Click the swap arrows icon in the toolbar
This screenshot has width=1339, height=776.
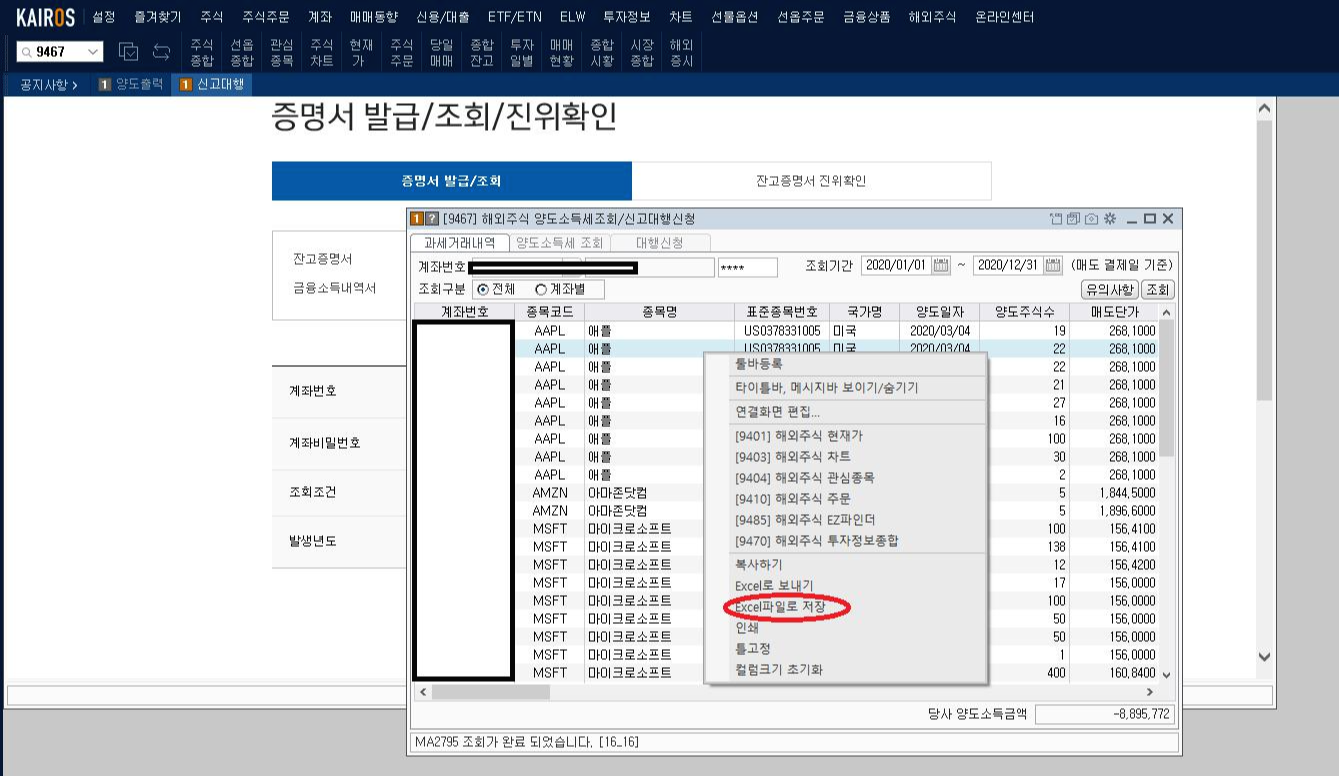click(161, 52)
